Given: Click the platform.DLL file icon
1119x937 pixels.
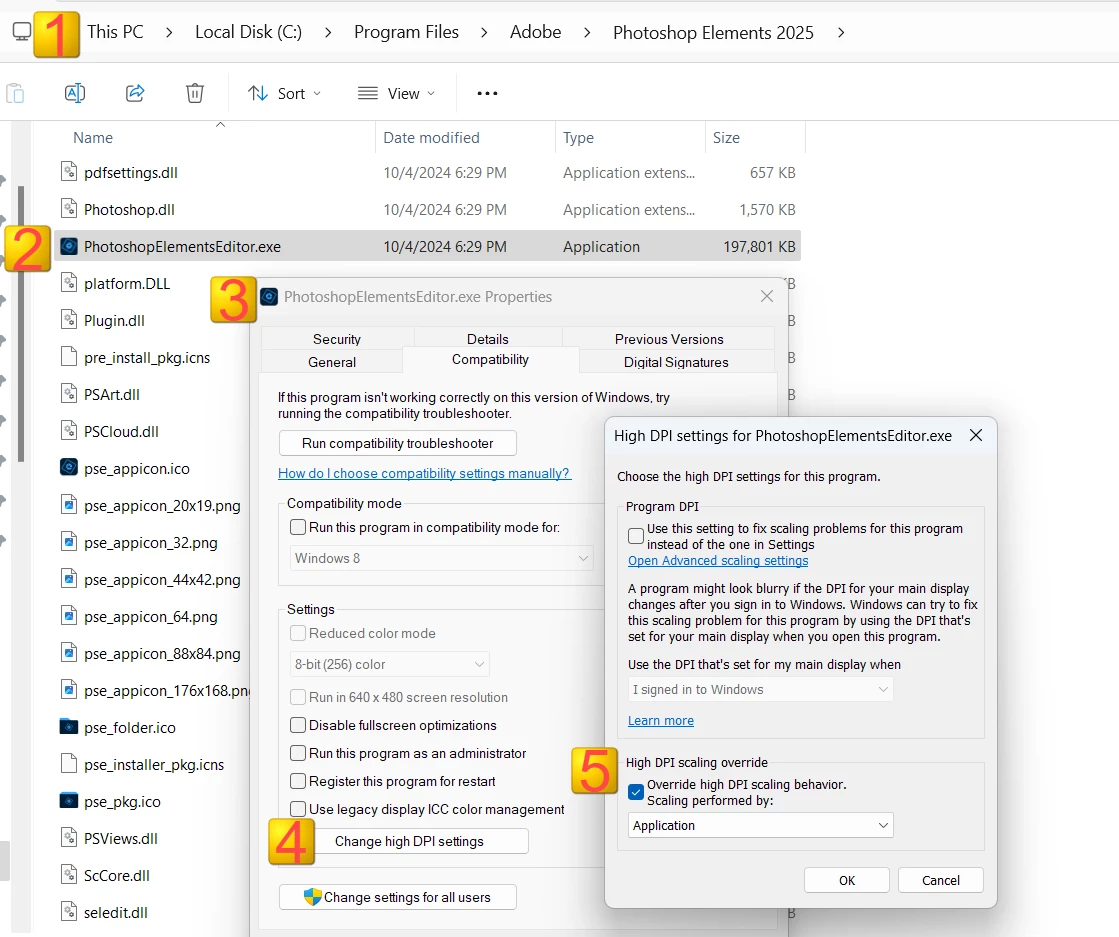Looking at the screenshot, I should click(69, 283).
